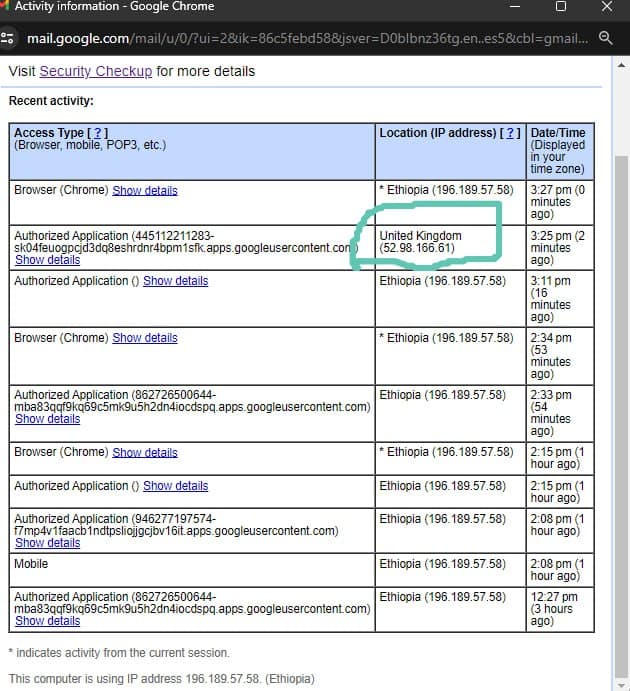Click the 12:27 pm (3 hours ago) cell
Screen dimensions: 630x691
560,609
